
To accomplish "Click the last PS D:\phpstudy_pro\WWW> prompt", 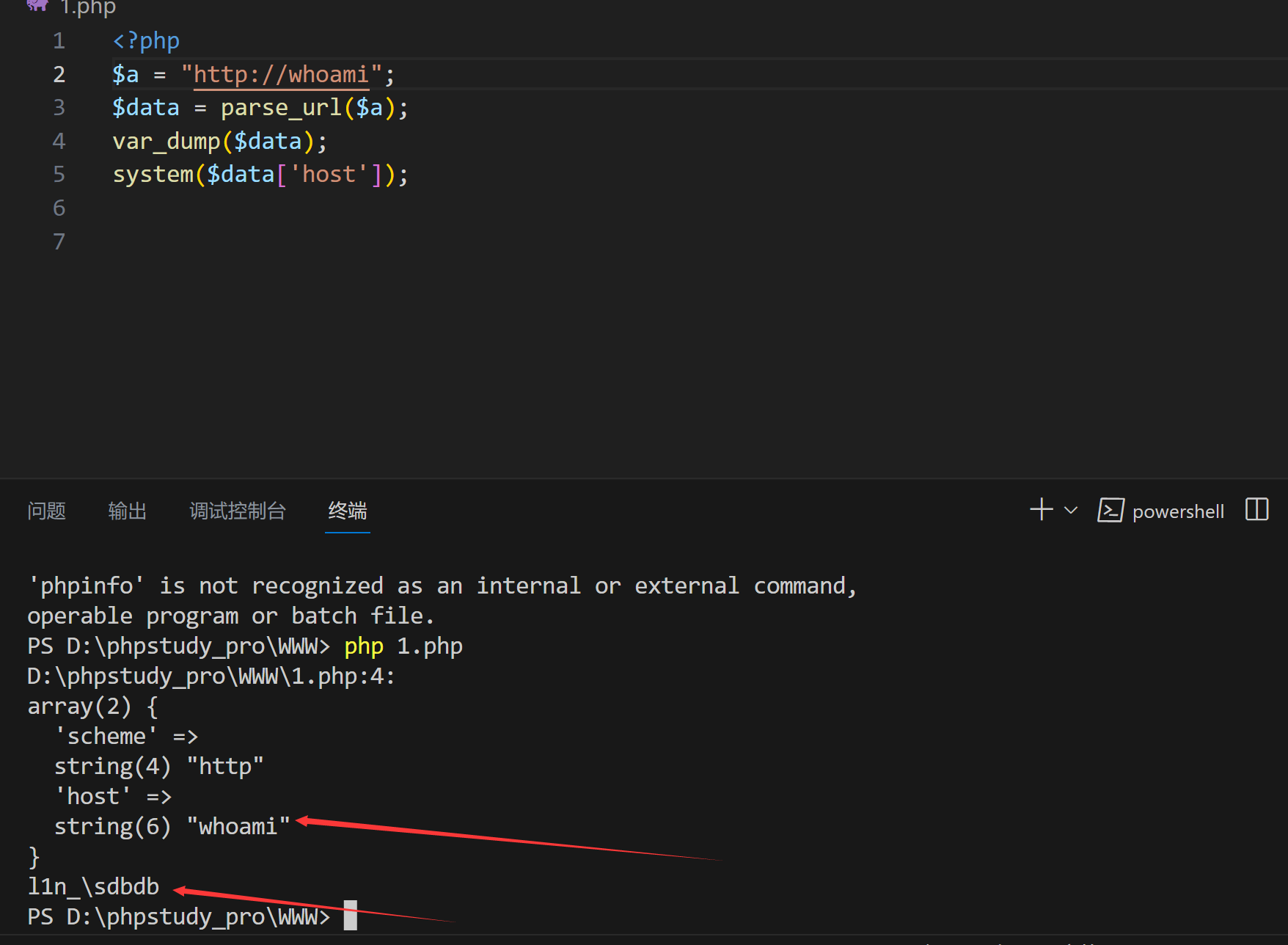I will (x=179, y=917).
